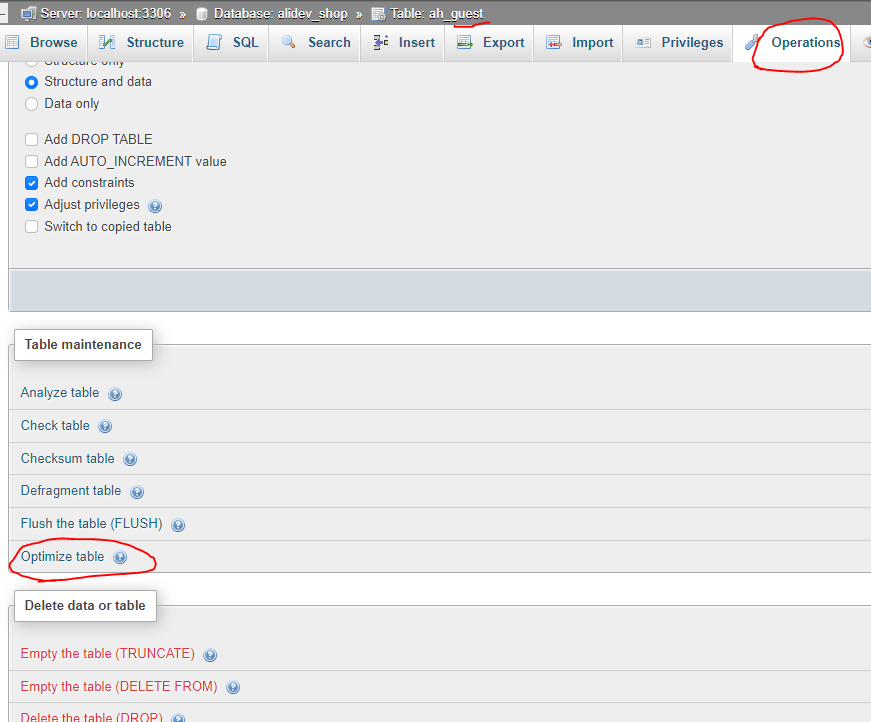Image resolution: width=871 pixels, height=722 pixels.
Task: Click the Privileges tab icon
Action: (x=643, y=43)
